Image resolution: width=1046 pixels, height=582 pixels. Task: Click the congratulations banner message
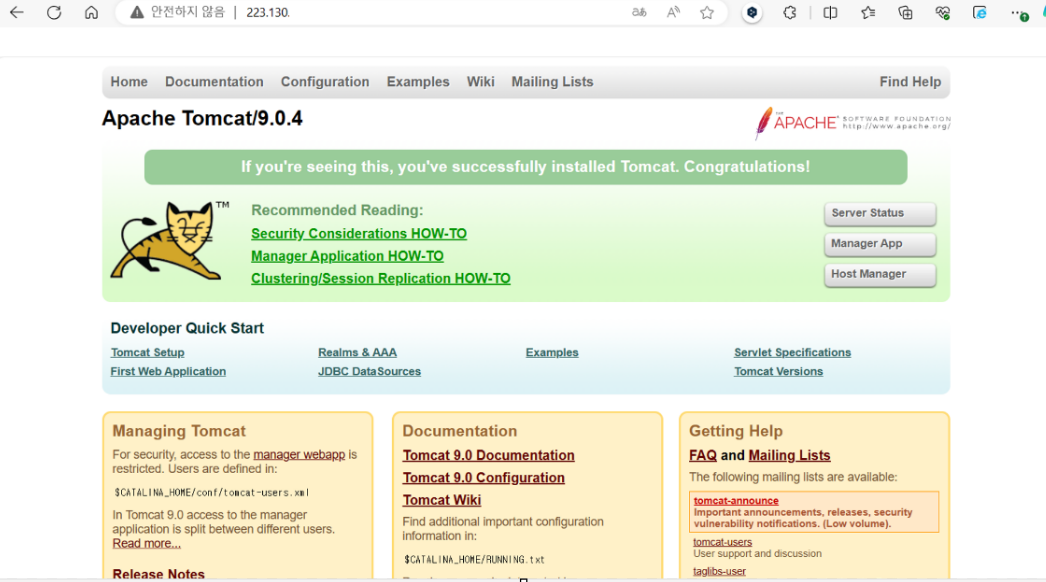point(526,167)
